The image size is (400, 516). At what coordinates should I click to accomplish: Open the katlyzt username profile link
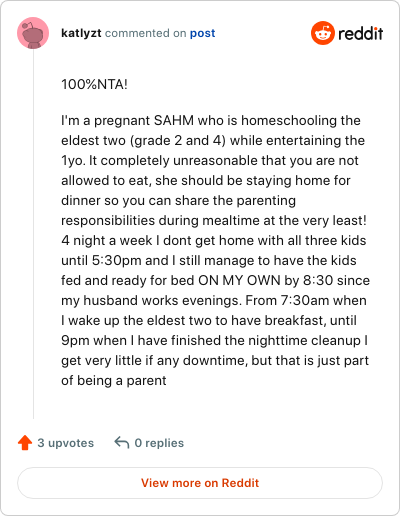coord(81,33)
